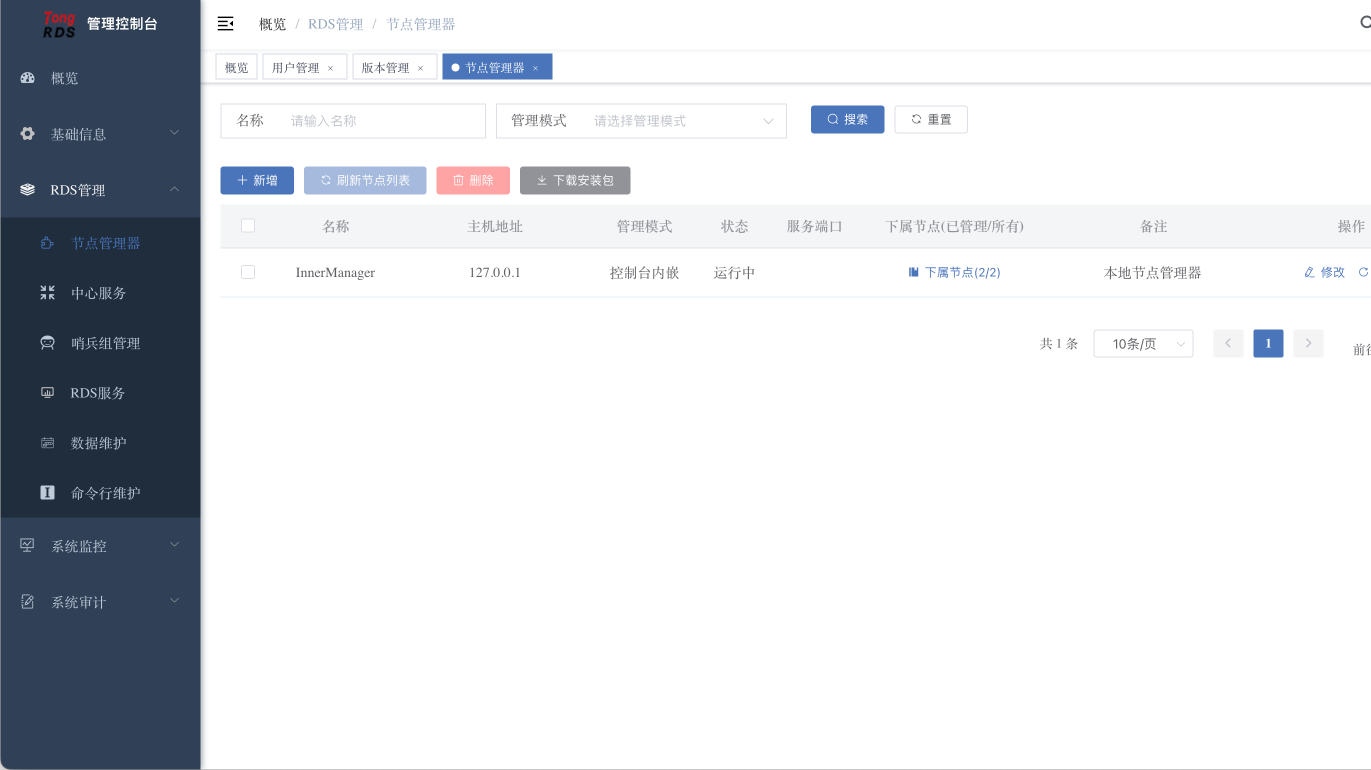Switch to the 版本管理 tab
This screenshot has width=1371, height=770.
(386, 67)
